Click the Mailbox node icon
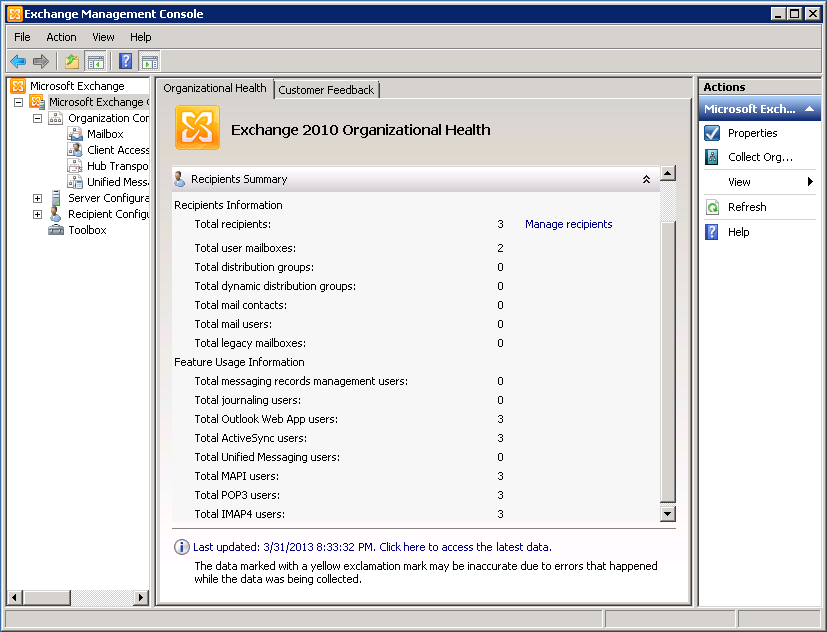The width and height of the screenshot is (827, 632). [x=75, y=133]
